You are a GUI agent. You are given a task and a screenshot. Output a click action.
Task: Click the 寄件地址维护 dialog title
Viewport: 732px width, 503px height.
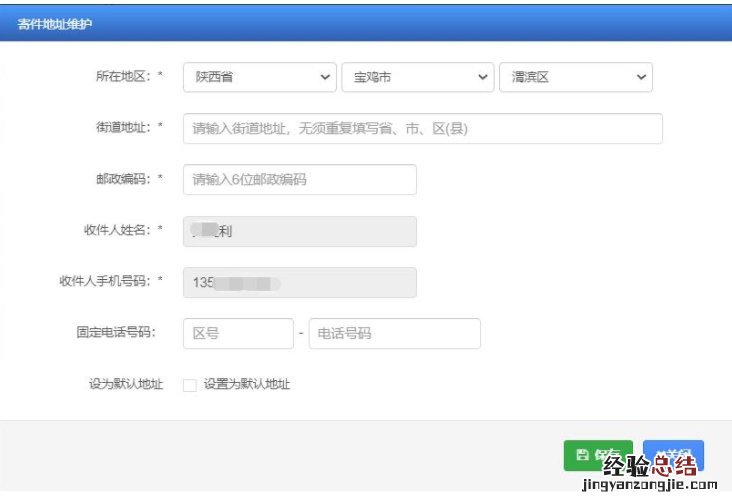[x=55, y=24]
